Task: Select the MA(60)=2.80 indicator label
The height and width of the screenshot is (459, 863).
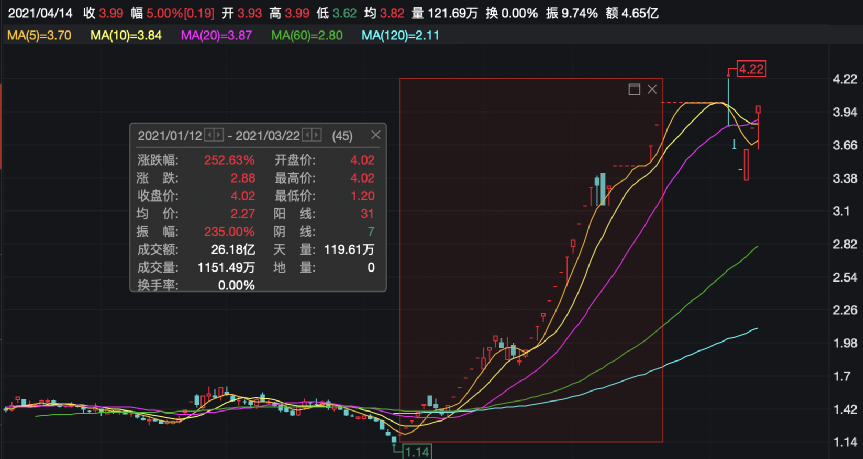Action: [x=307, y=35]
